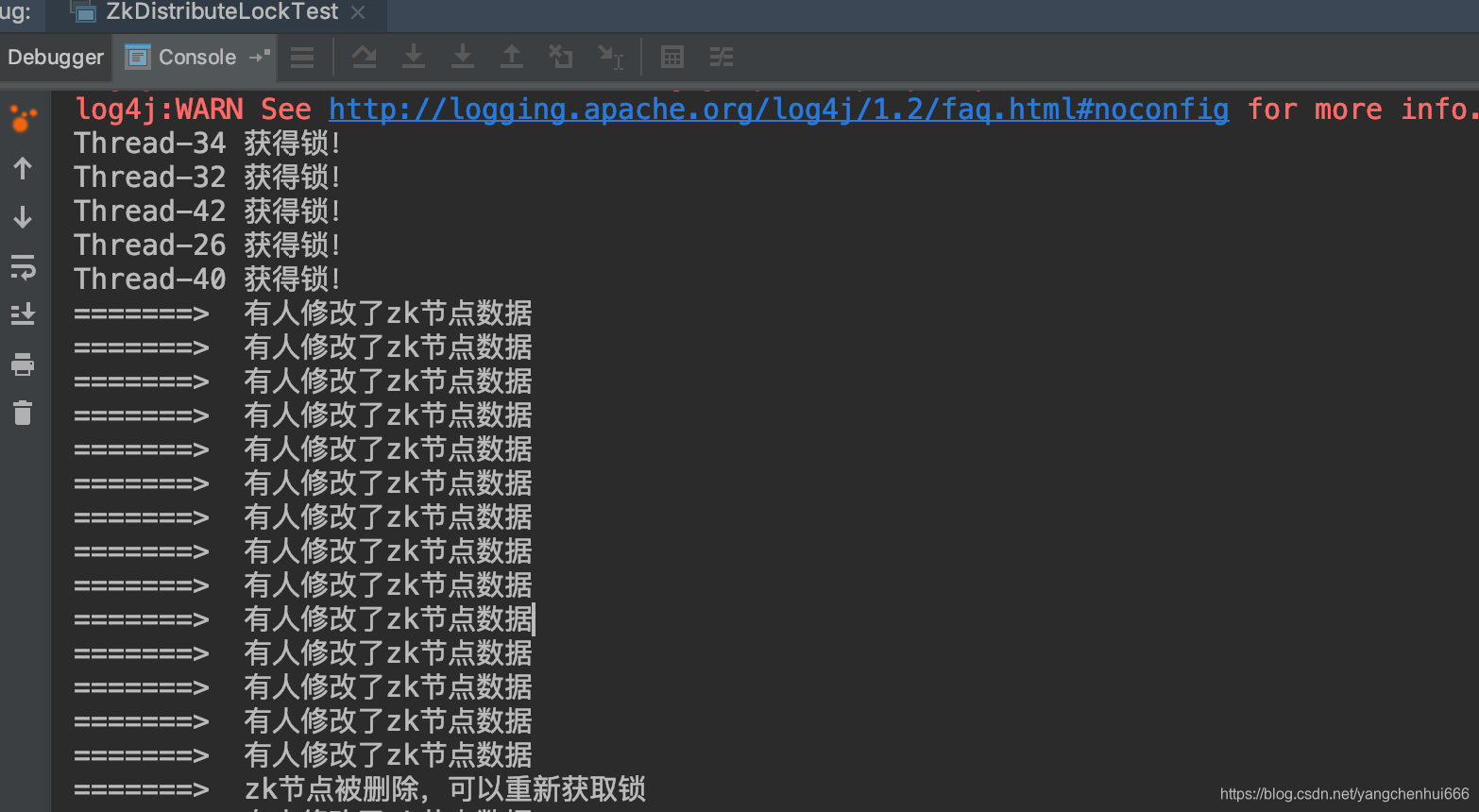Screen dimensions: 1479x812
Task: Open the log4j FAQ noconfig link
Action: tap(779, 110)
